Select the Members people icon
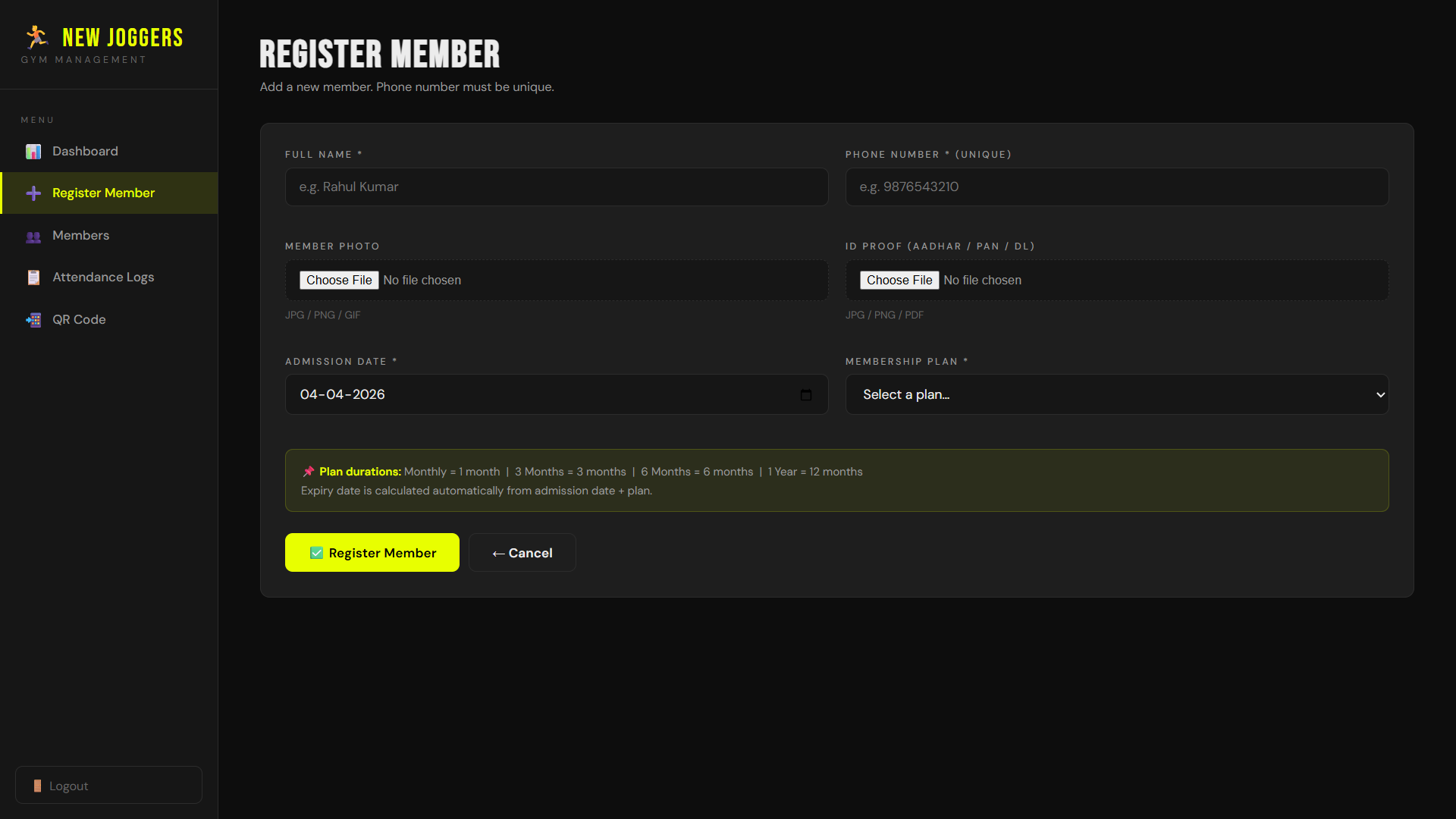Viewport: 1456px width, 819px height. click(x=33, y=237)
